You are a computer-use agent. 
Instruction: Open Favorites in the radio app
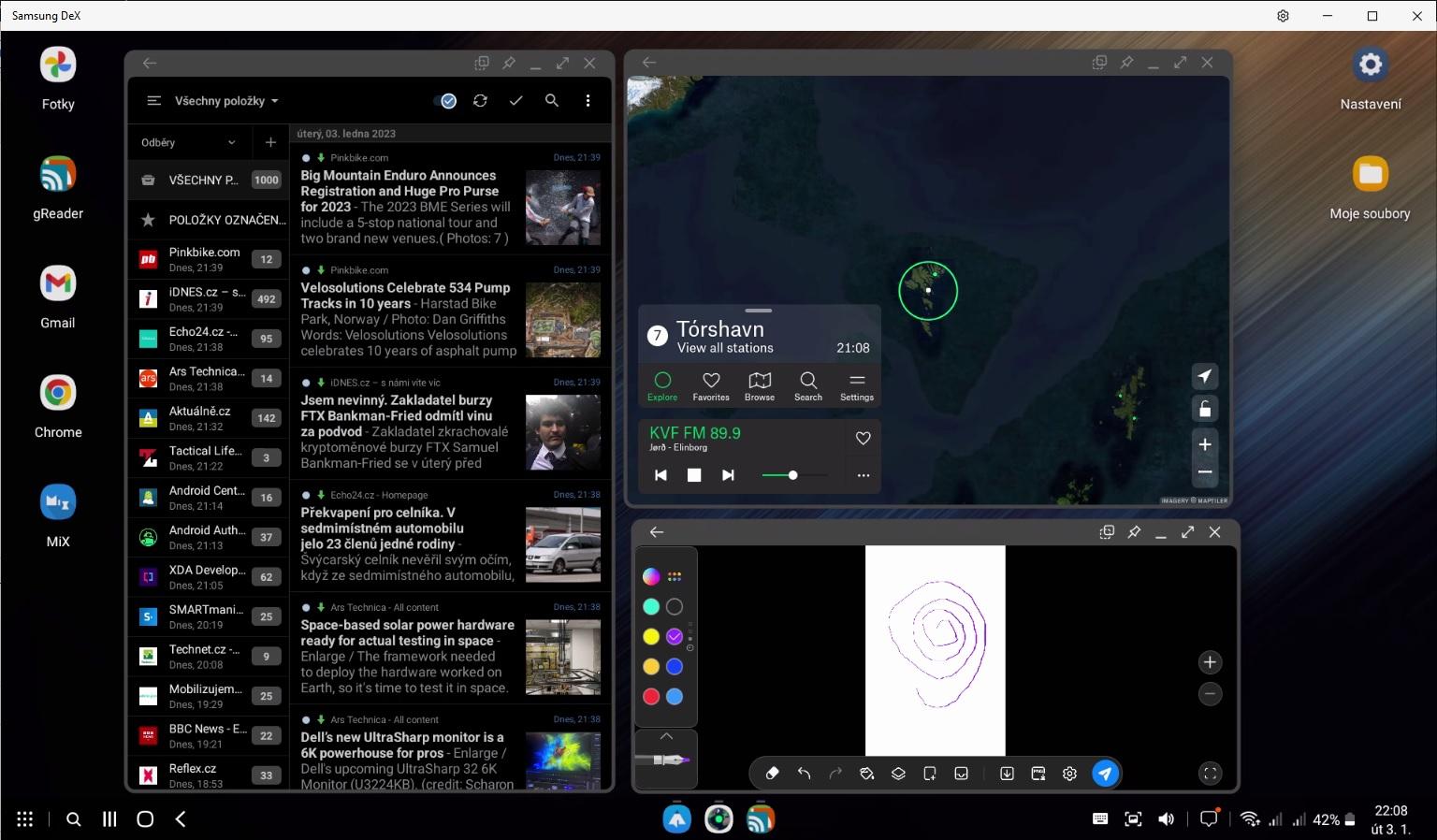[x=711, y=385]
